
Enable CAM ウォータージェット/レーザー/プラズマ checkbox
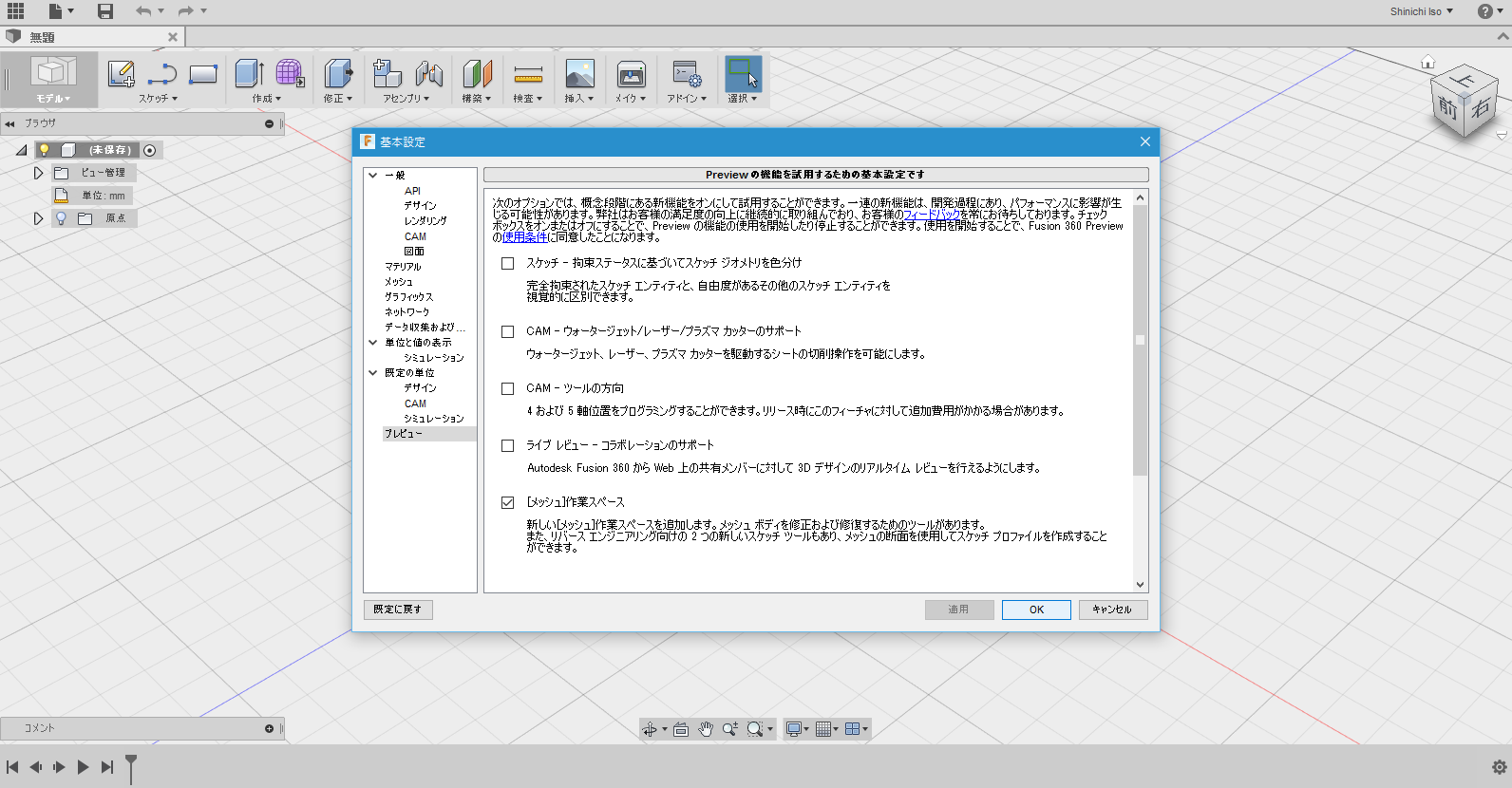pos(508,331)
